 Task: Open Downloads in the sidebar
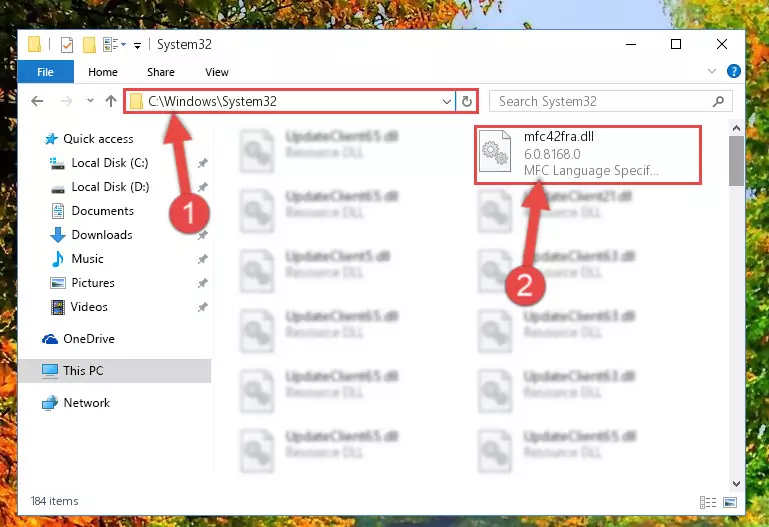(x=92, y=235)
